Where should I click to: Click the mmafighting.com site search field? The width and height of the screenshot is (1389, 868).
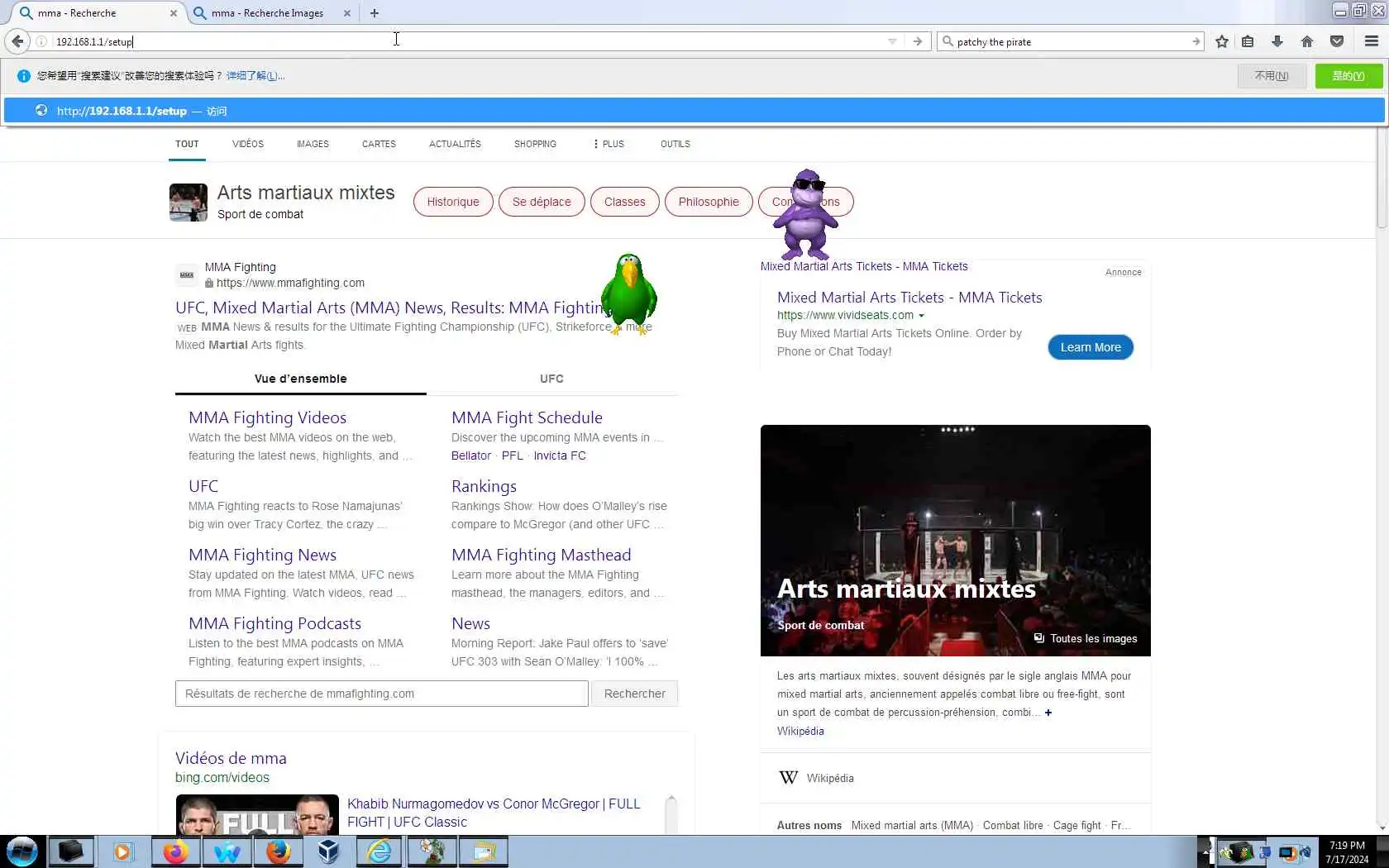coord(382,694)
